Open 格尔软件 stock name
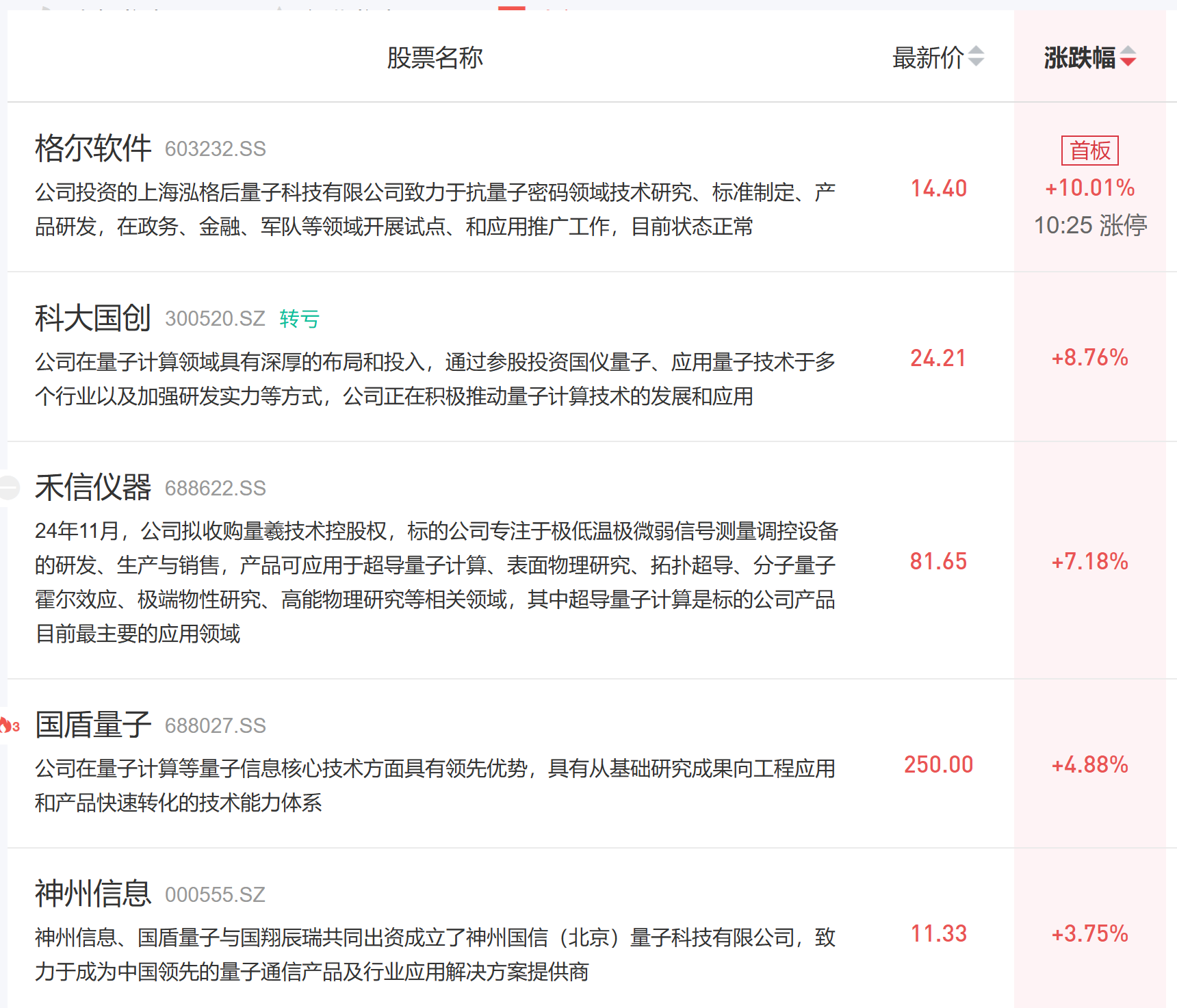The image size is (1177, 1008). 93,148
